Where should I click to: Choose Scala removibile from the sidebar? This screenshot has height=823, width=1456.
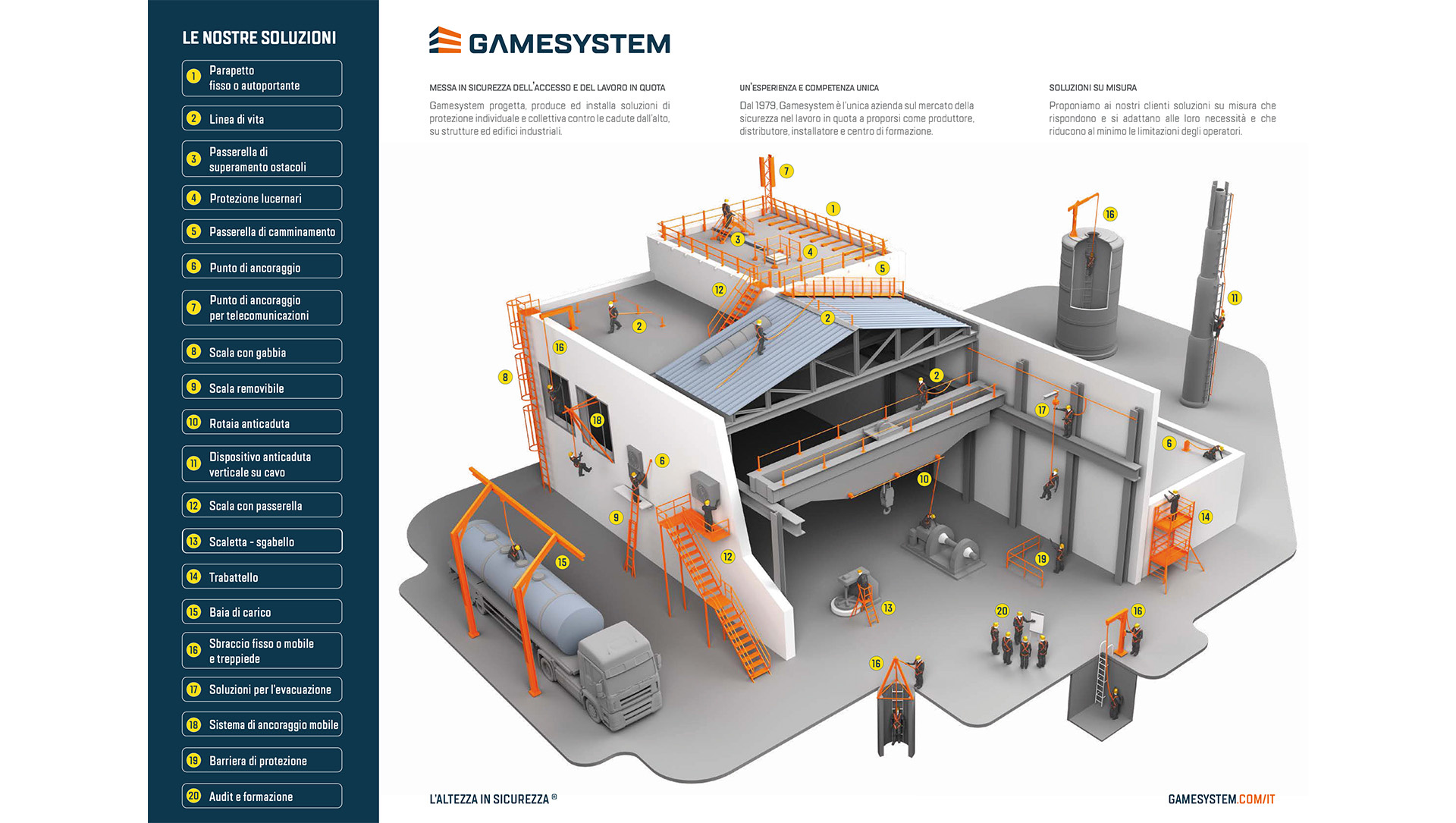click(x=262, y=387)
